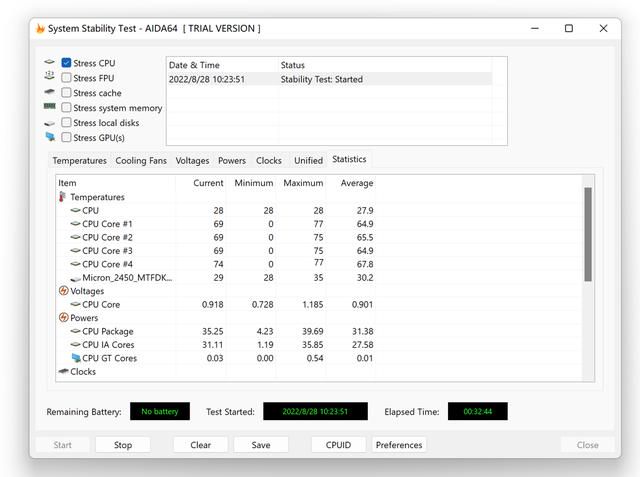
Task: Open the Cooling Fans tab
Action: pos(141,161)
